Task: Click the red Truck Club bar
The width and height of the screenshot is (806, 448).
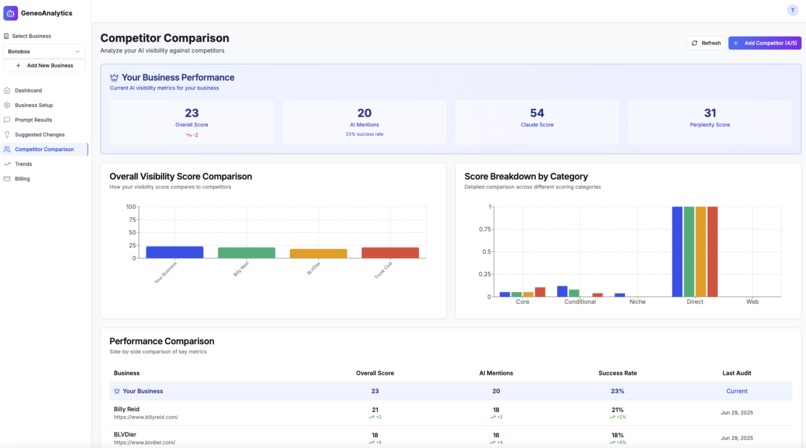Action: (x=390, y=253)
